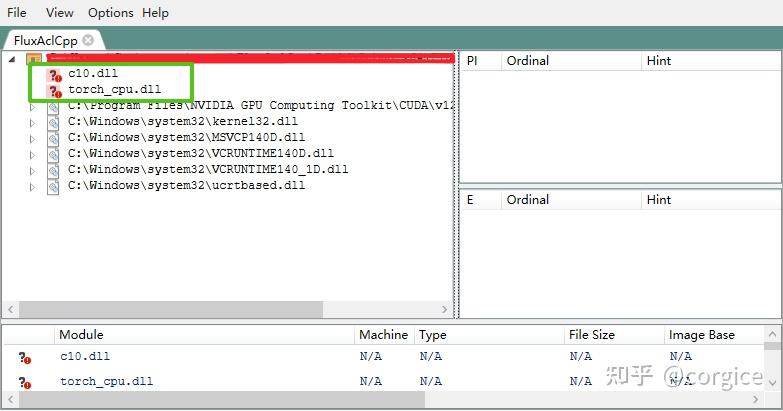783x411 pixels.
Task: Click the module list's right scroll arrow
Action: coord(756,400)
